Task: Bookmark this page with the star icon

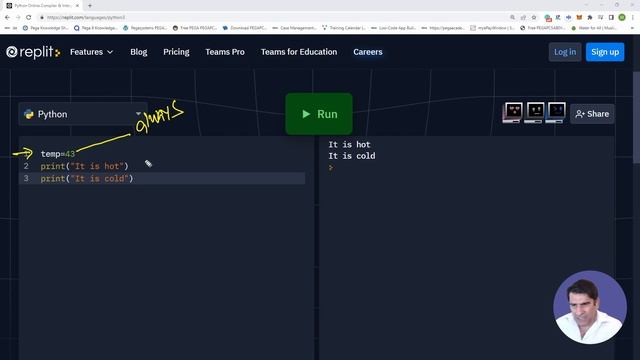Action: point(534,18)
